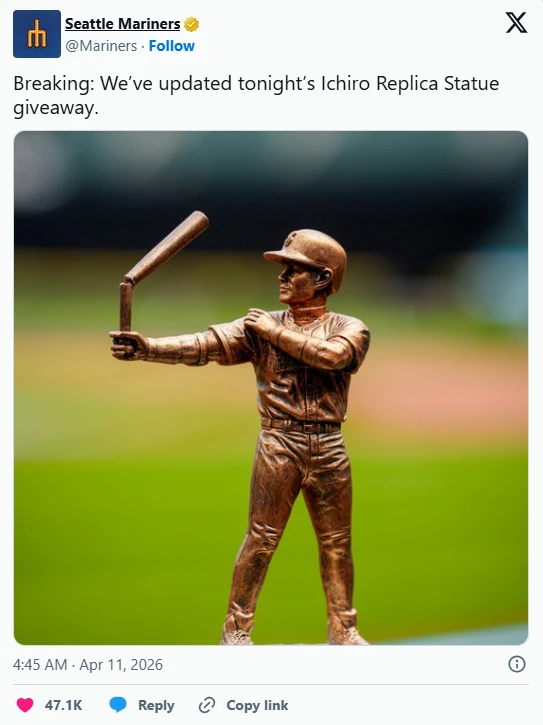Viewport: 543px width, 725px height.
Task: Click the 47.1K likes count
Action: click(63, 705)
